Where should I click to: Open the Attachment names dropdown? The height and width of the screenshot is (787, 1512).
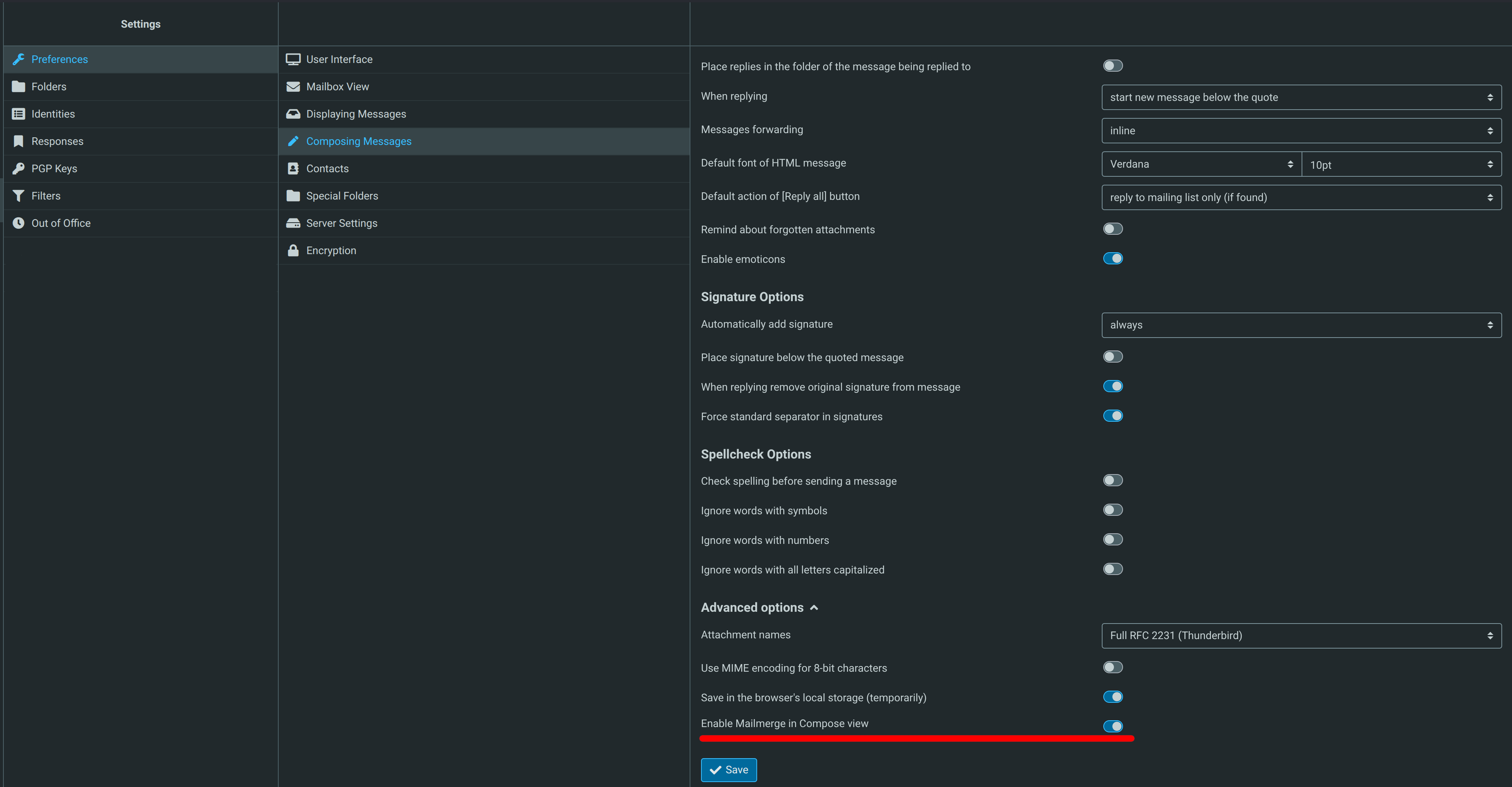1301,635
